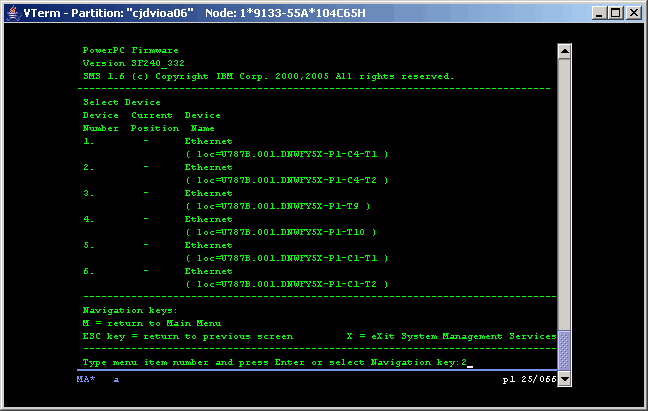
Task: Select Ethernet device number 1 line
Action: 208,141
